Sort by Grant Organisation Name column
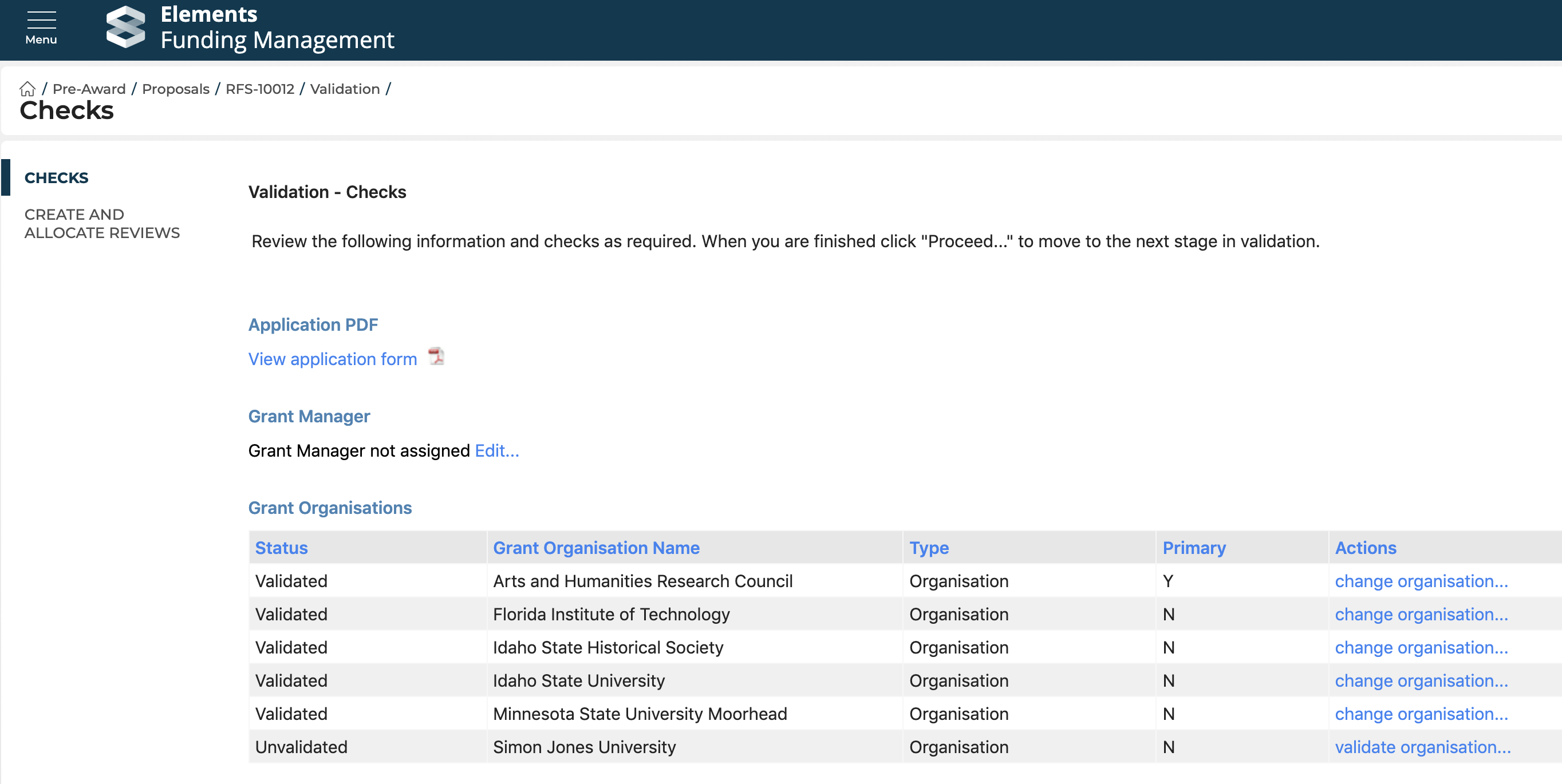The image size is (1562, 784). [595, 548]
